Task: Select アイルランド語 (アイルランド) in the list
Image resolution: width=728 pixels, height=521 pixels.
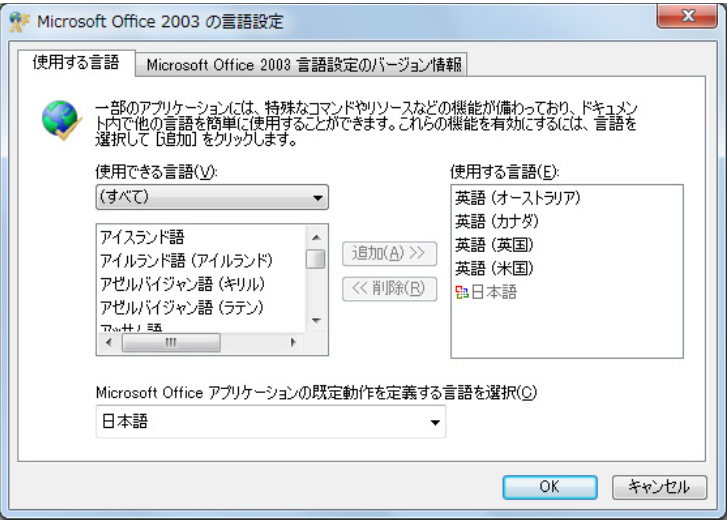Action: coord(186,260)
